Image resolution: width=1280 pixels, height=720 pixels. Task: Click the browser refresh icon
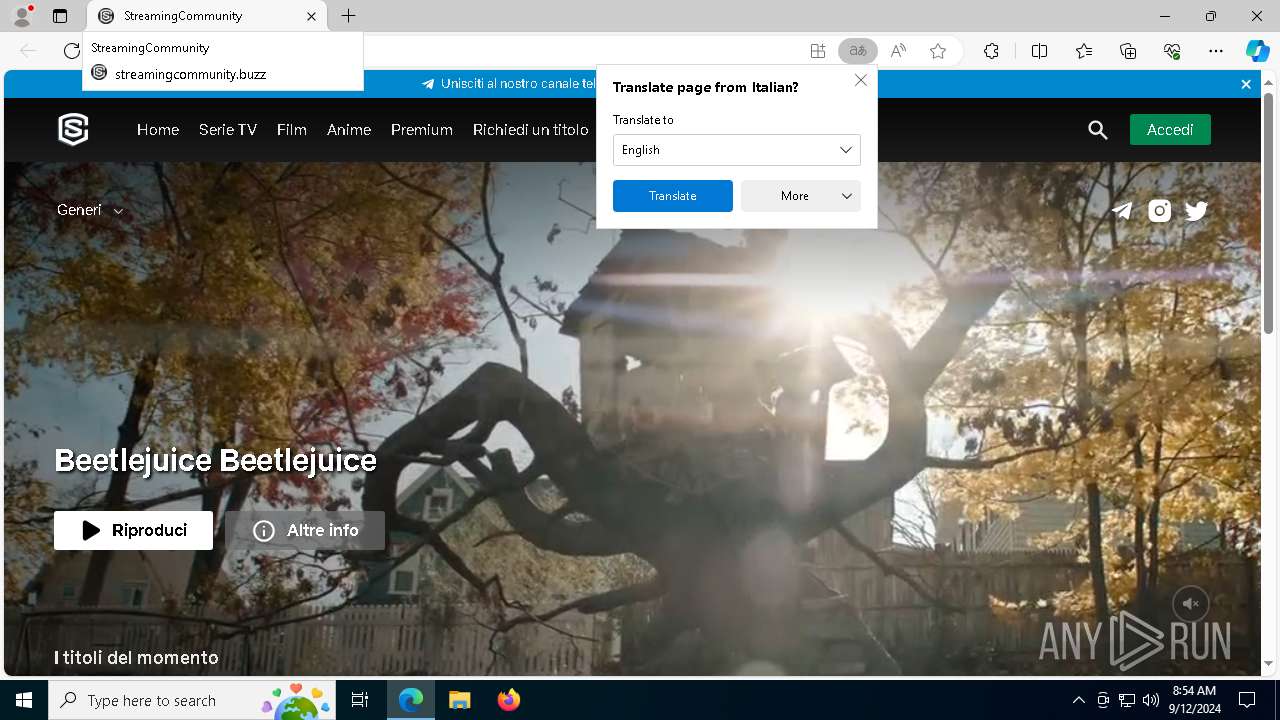(x=71, y=51)
